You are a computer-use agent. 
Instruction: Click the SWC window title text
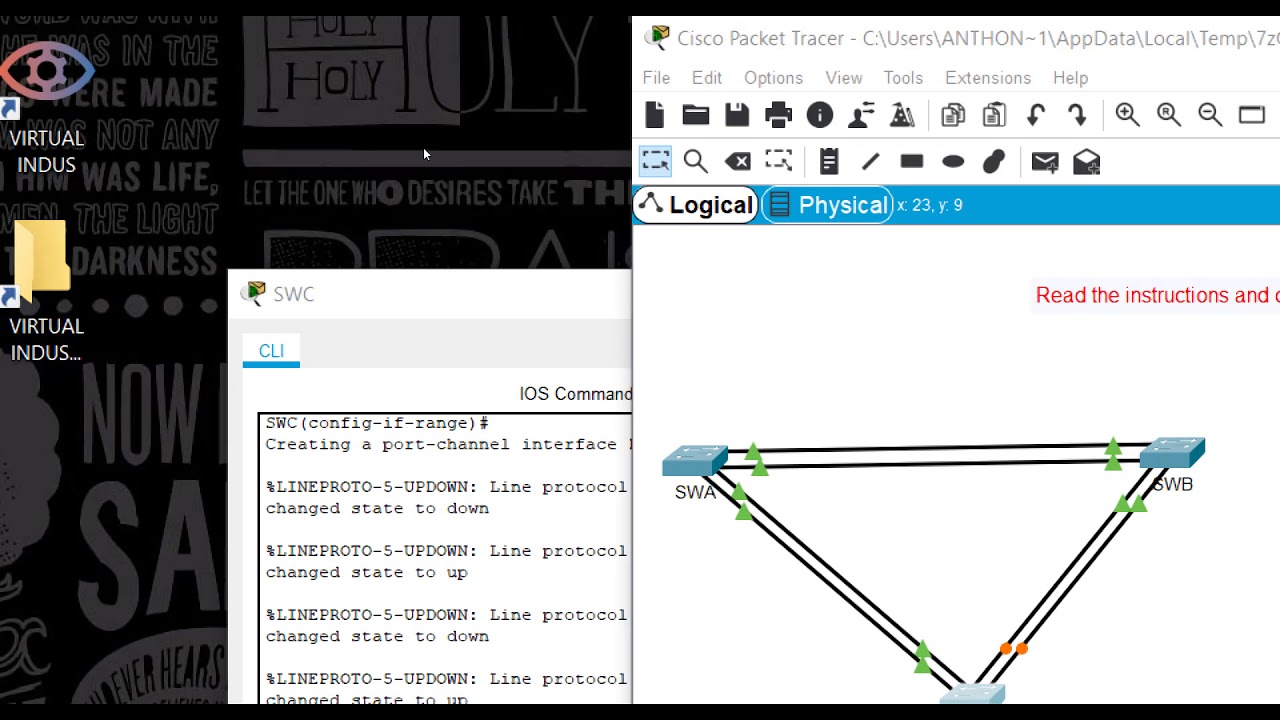[x=294, y=294]
